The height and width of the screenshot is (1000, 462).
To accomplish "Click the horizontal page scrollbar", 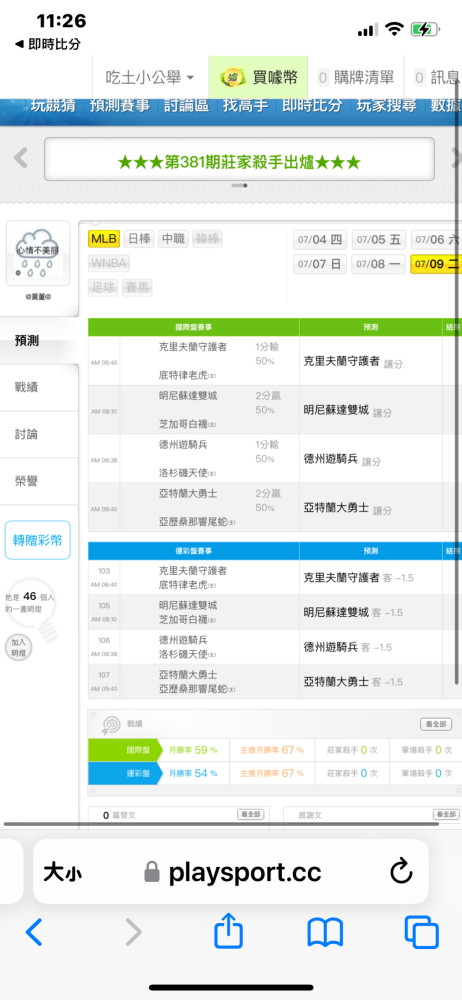I will click(221, 824).
